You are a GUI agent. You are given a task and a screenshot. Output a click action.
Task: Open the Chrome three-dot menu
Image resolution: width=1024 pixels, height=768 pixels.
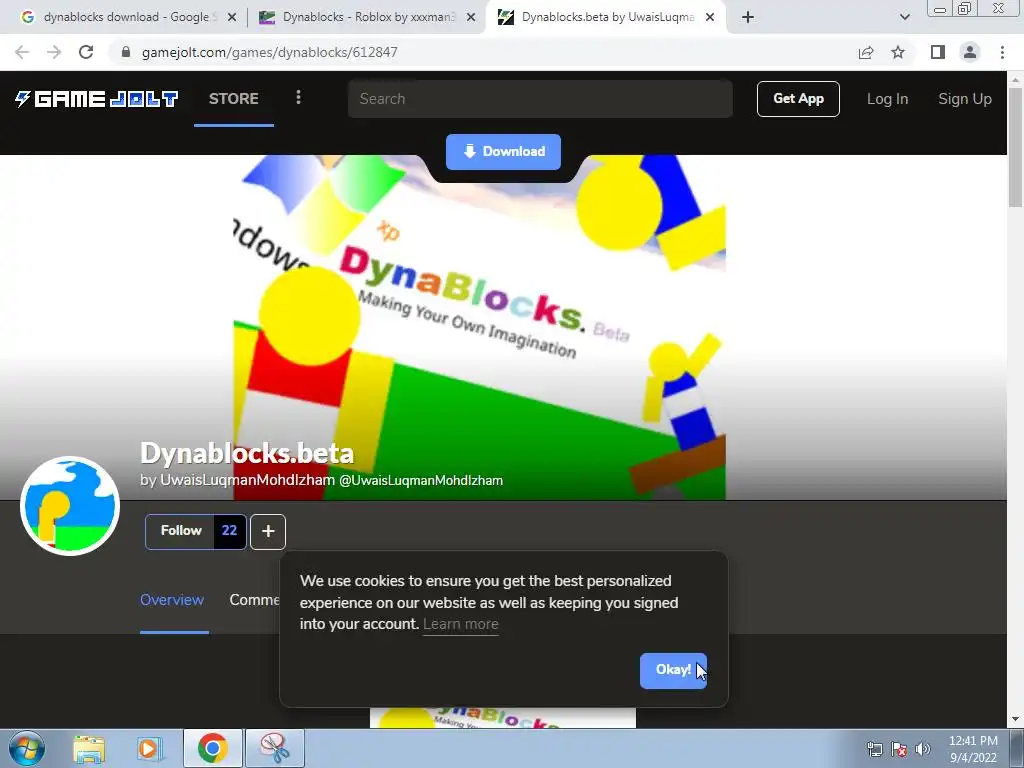coord(1002,52)
